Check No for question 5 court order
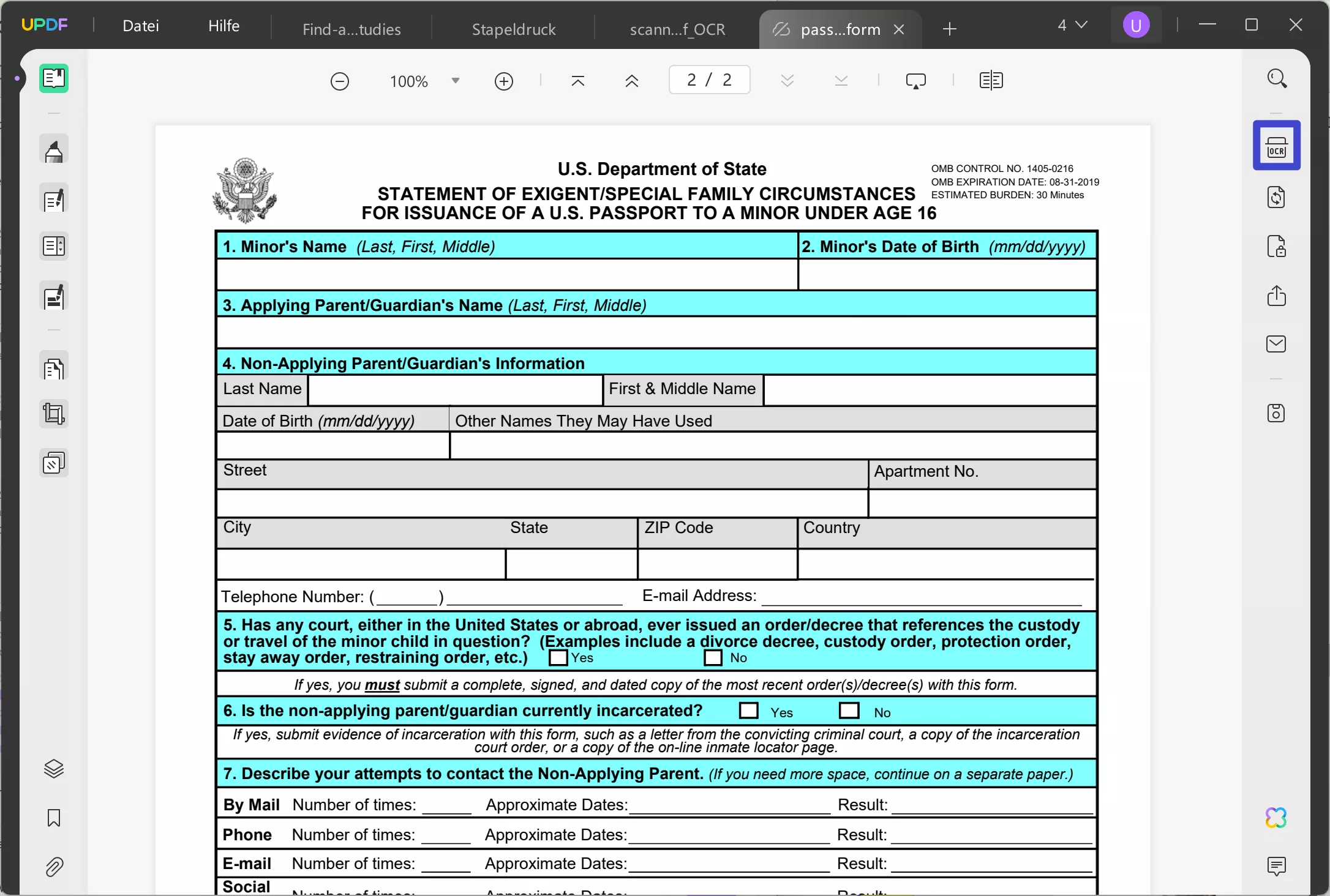 point(713,658)
